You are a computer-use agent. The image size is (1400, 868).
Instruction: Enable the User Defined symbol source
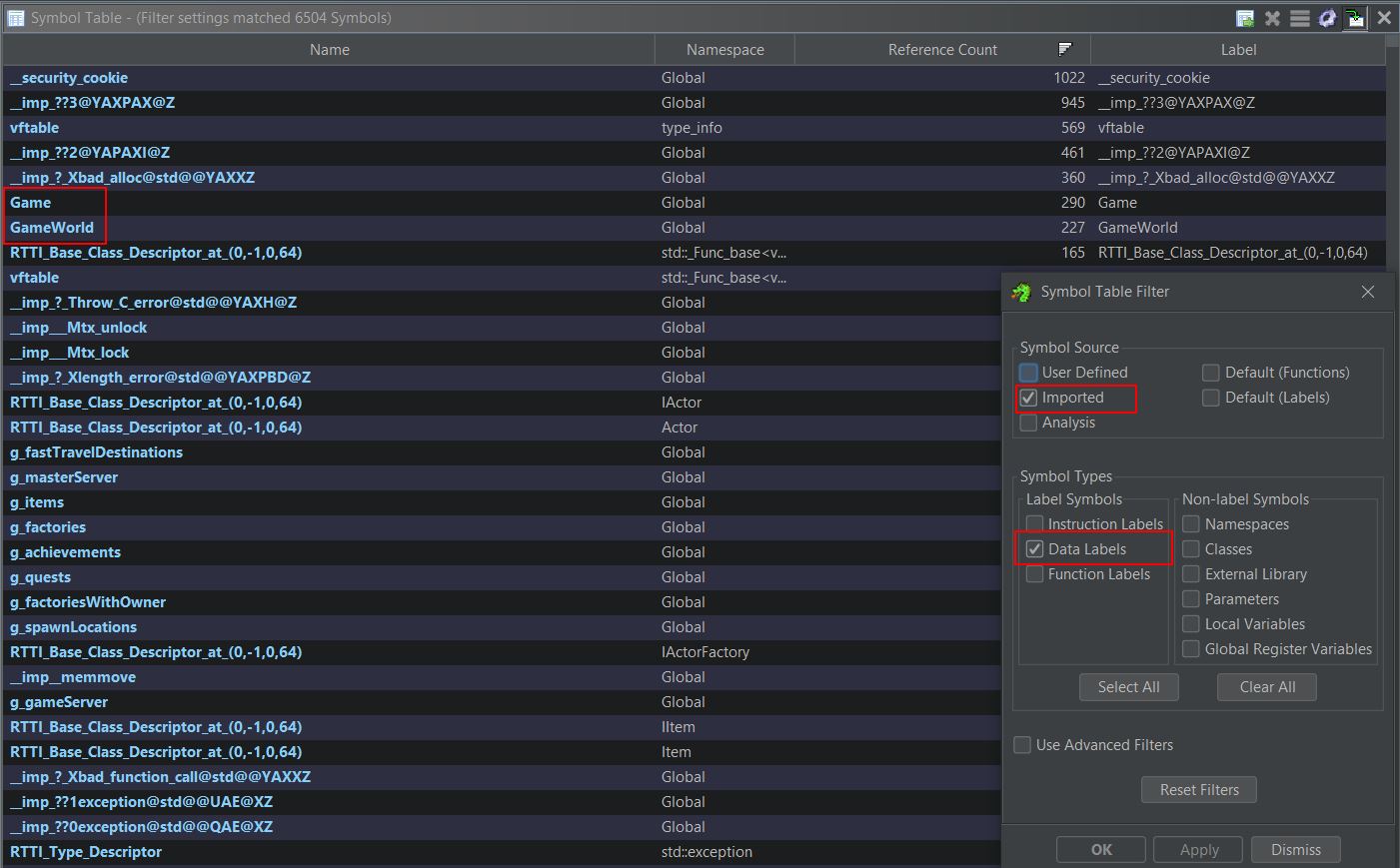pos(1028,373)
